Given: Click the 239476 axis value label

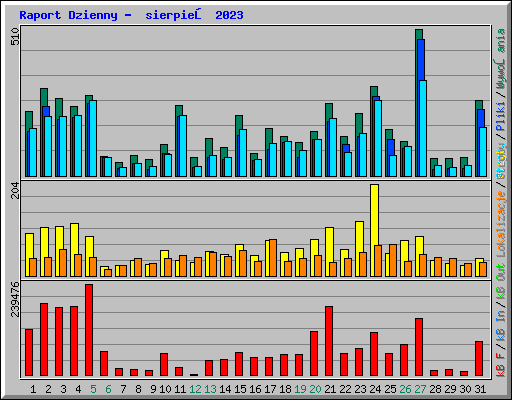Looking at the screenshot, I should coord(15,299).
